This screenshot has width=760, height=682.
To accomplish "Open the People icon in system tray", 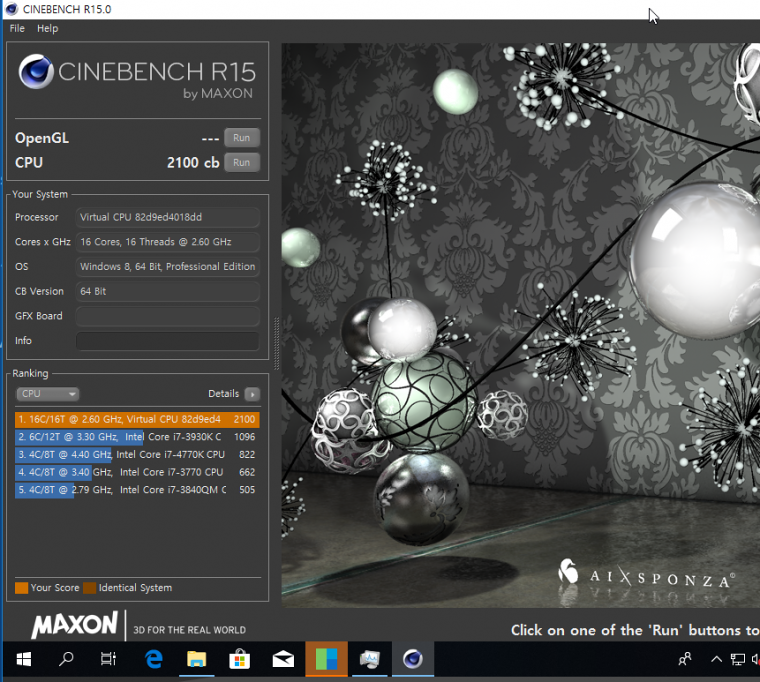I will [685, 659].
